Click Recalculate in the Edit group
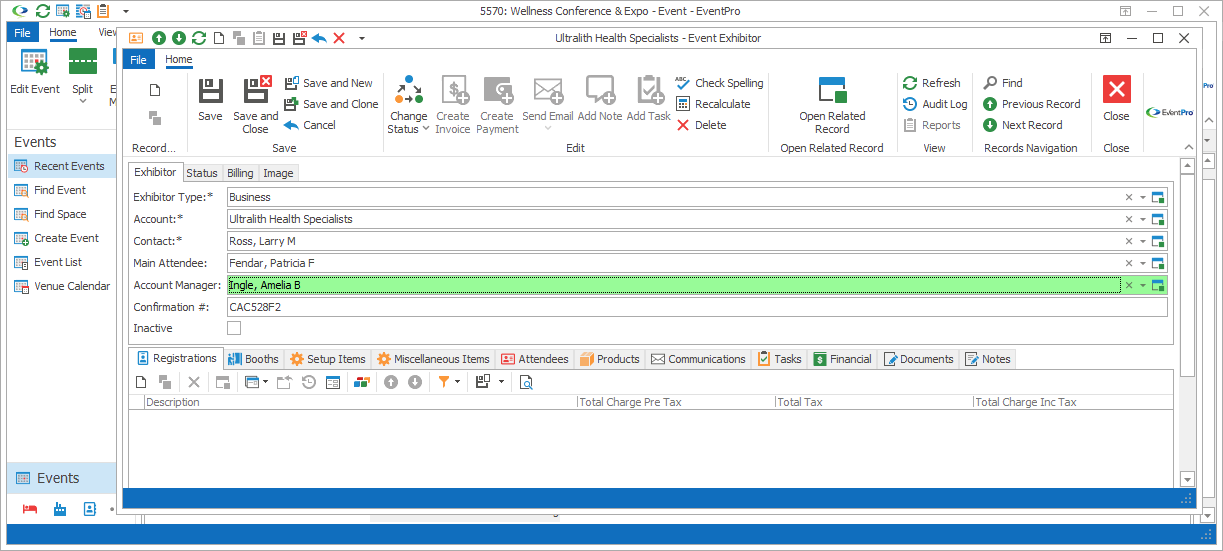This screenshot has width=1223, height=551. (x=713, y=104)
